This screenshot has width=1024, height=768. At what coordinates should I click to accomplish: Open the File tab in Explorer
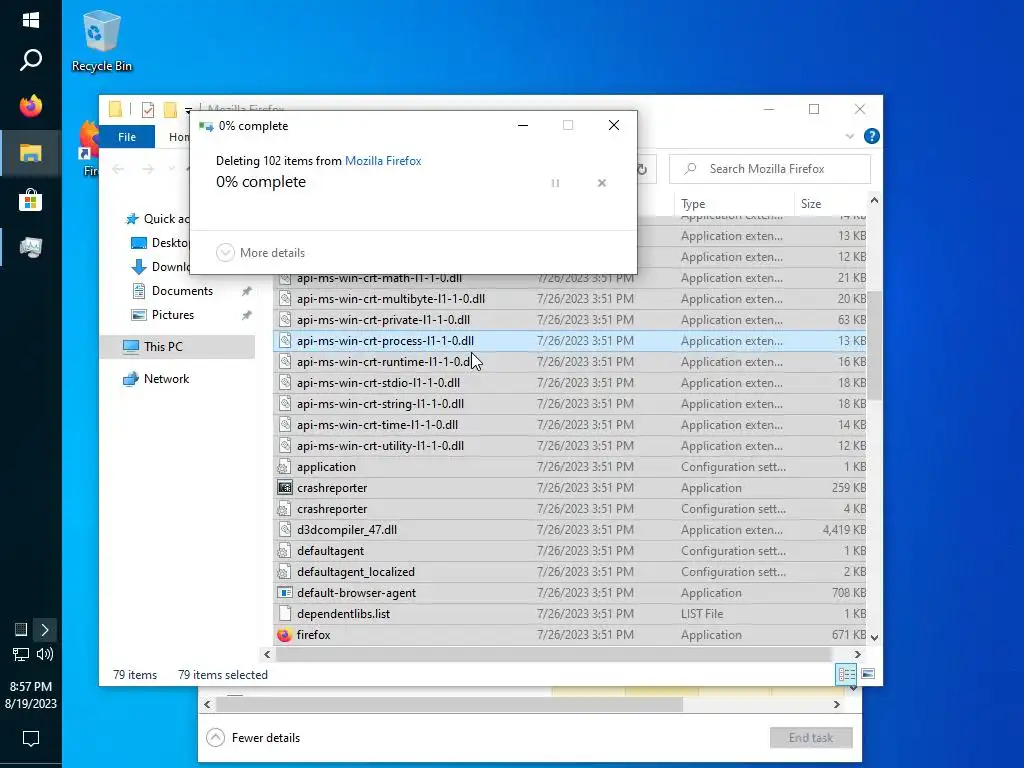127,137
